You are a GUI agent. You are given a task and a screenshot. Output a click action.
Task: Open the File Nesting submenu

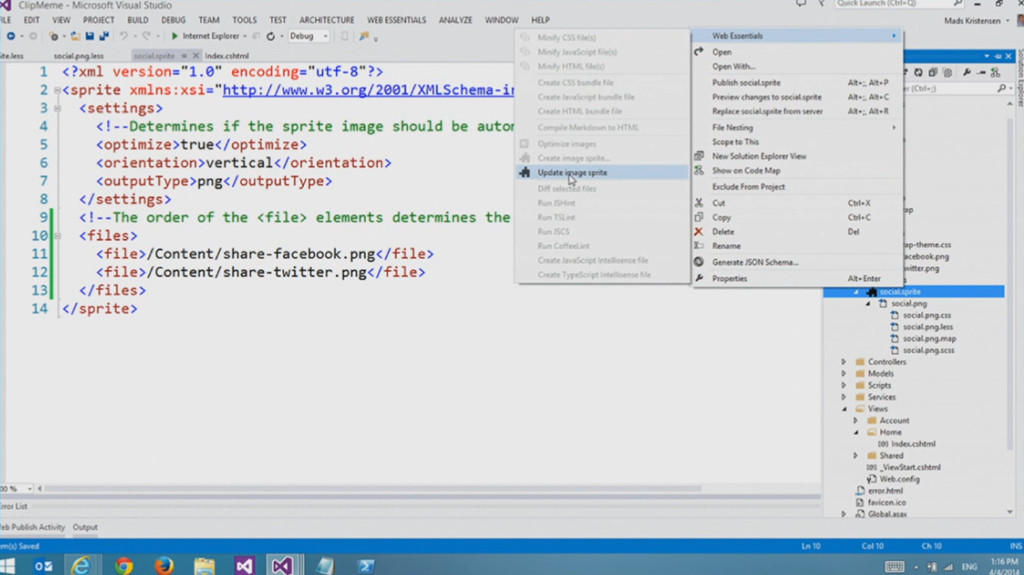797,127
